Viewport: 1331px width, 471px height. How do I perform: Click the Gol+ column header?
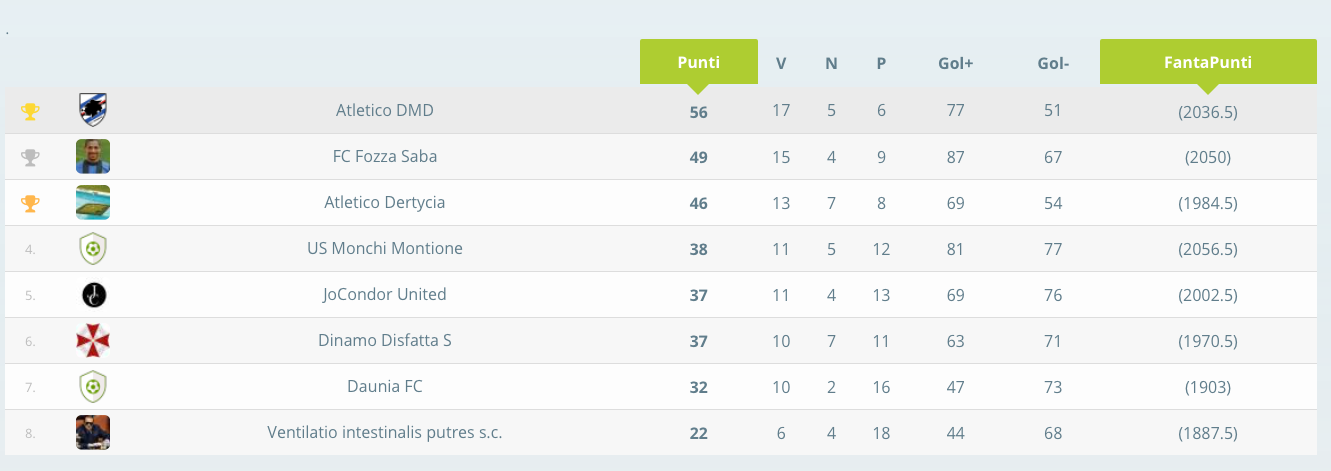[956, 63]
